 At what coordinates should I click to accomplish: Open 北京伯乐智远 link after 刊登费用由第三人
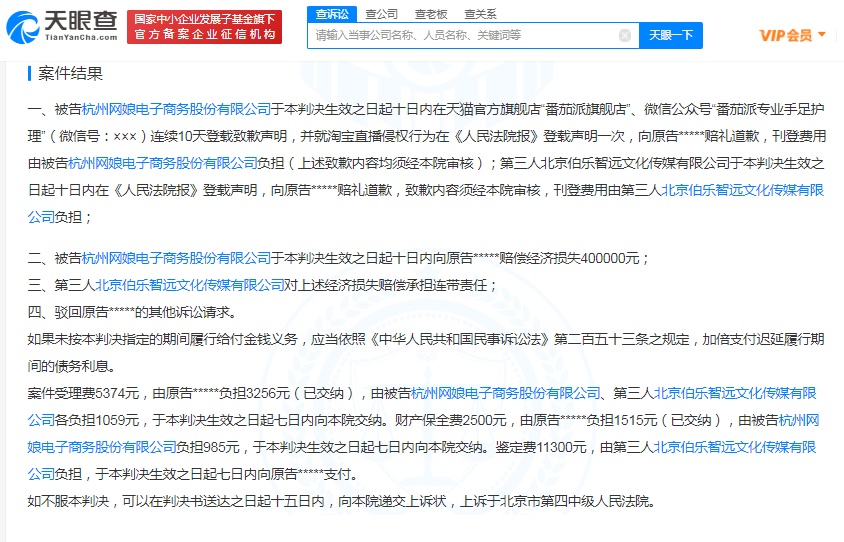click(x=742, y=190)
